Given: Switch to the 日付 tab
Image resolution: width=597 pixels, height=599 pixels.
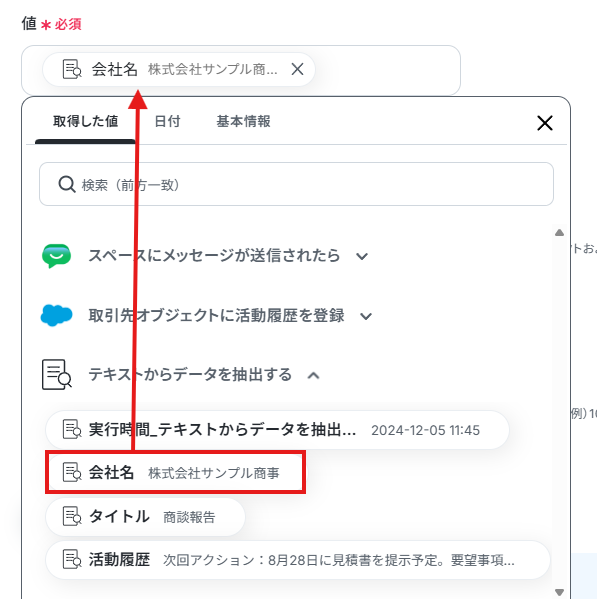Looking at the screenshot, I should [167, 121].
